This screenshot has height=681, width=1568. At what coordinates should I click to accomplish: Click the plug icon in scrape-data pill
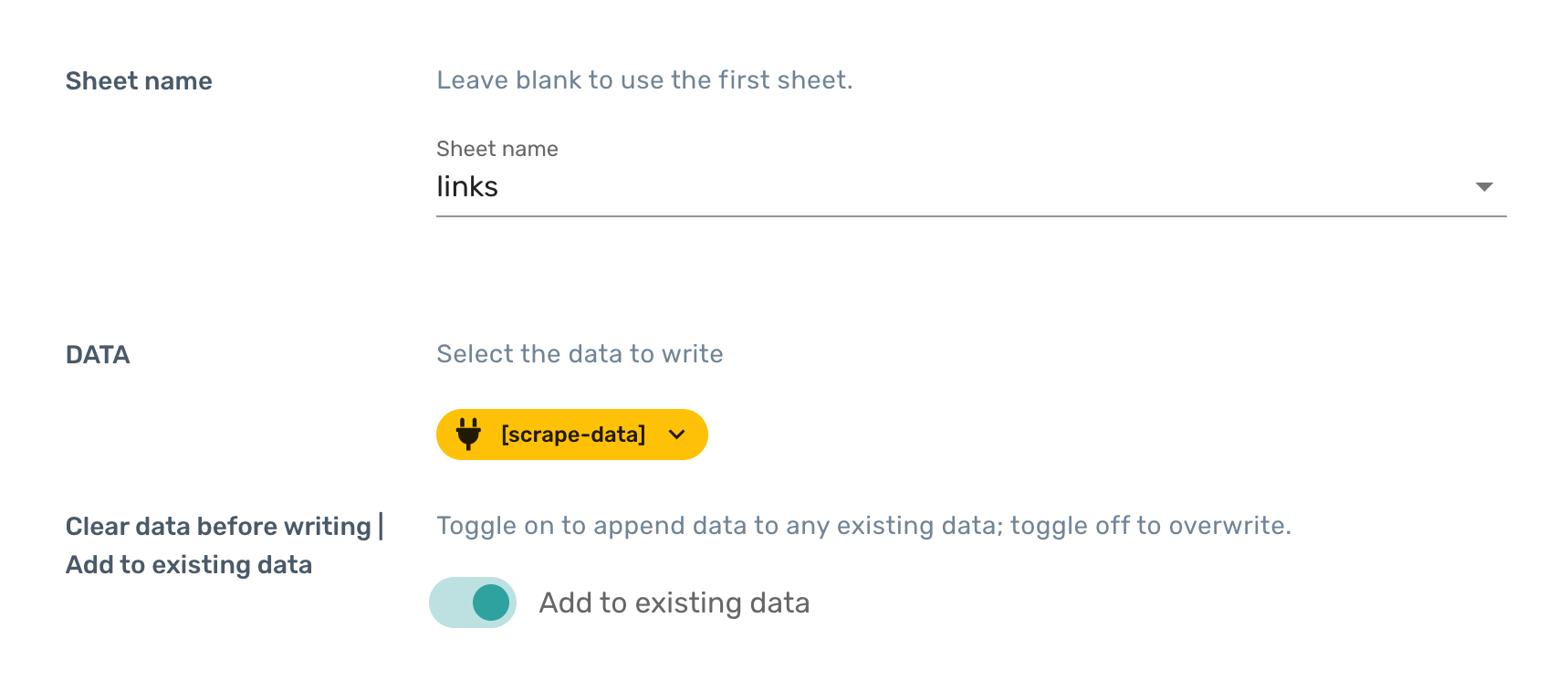point(468,435)
